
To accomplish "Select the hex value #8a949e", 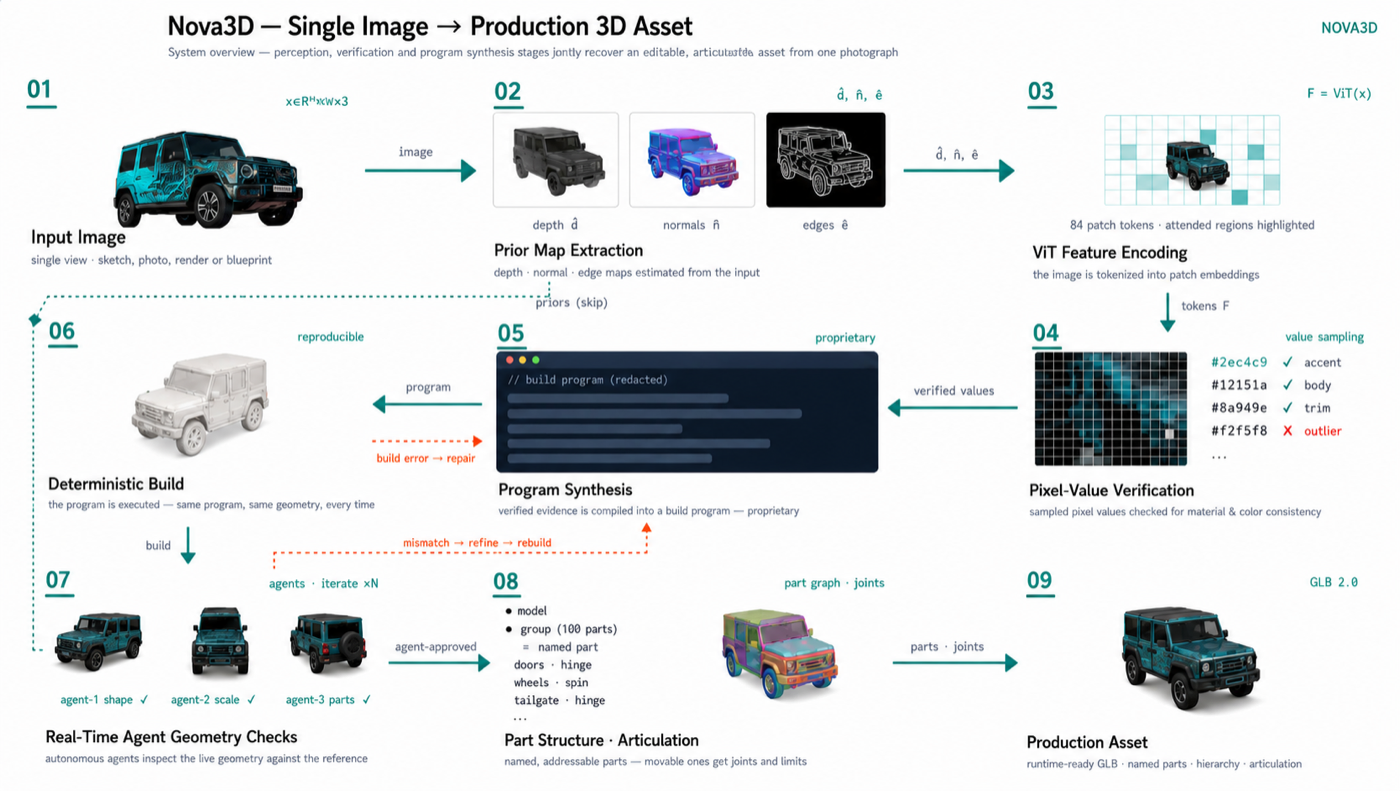I will tap(1239, 408).
